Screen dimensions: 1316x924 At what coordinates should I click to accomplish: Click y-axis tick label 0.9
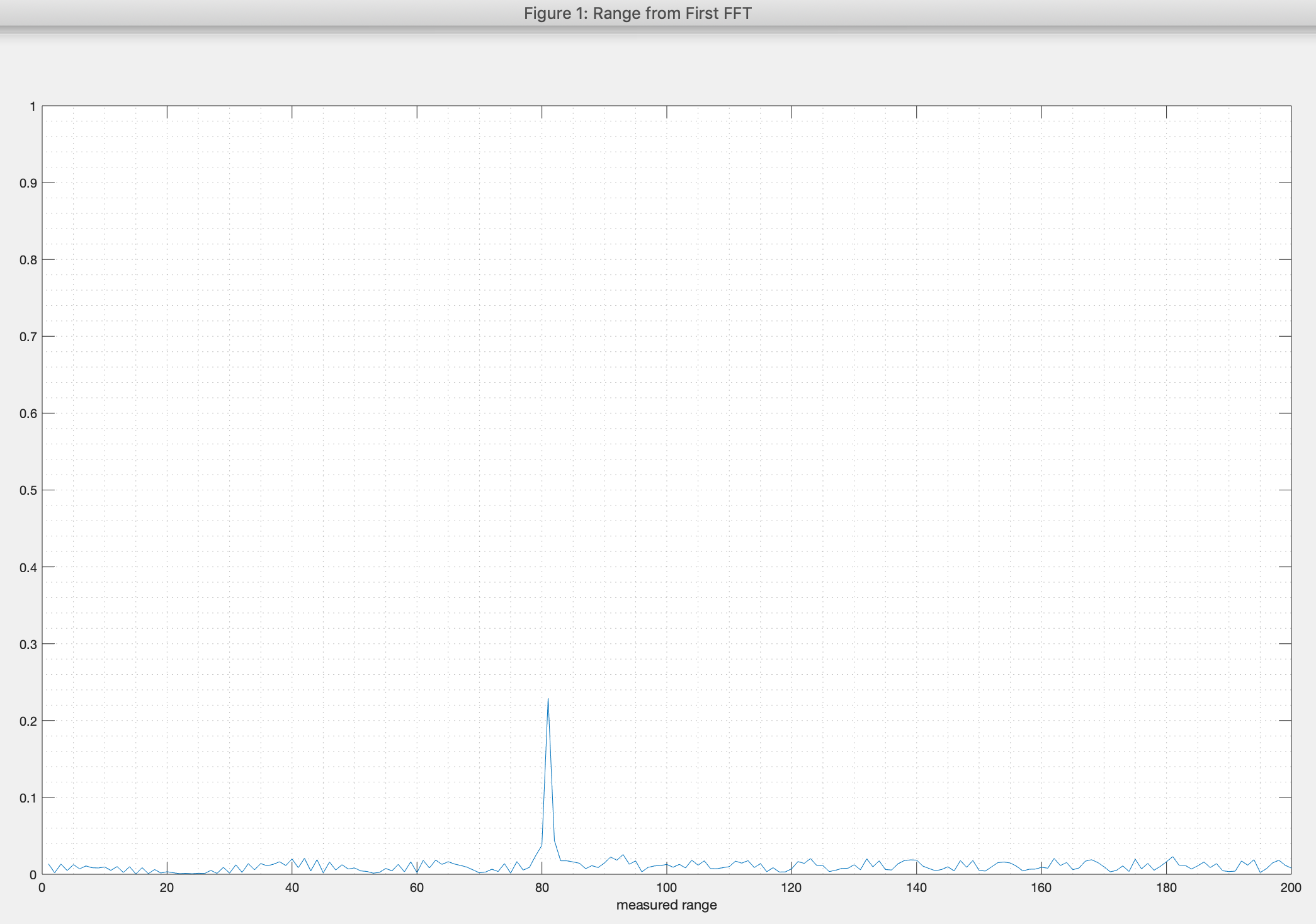point(28,183)
